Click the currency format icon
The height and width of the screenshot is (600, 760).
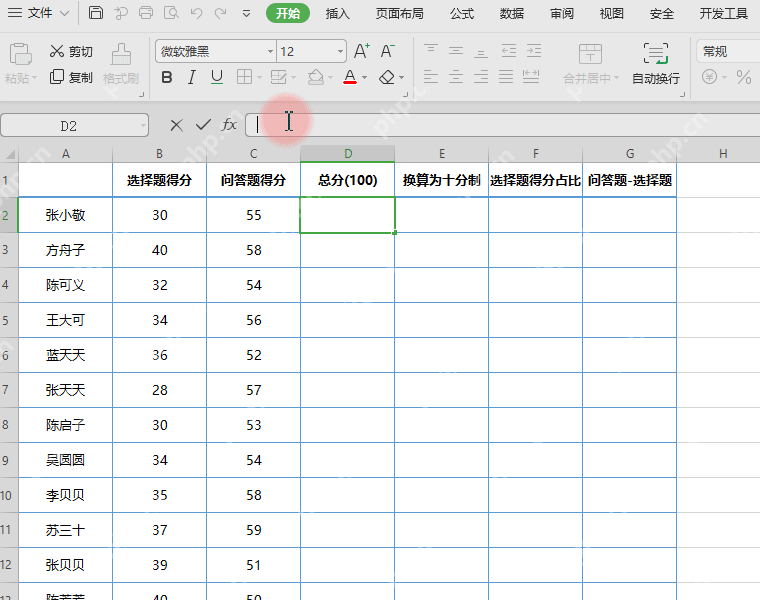pyautogui.click(x=710, y=77)
